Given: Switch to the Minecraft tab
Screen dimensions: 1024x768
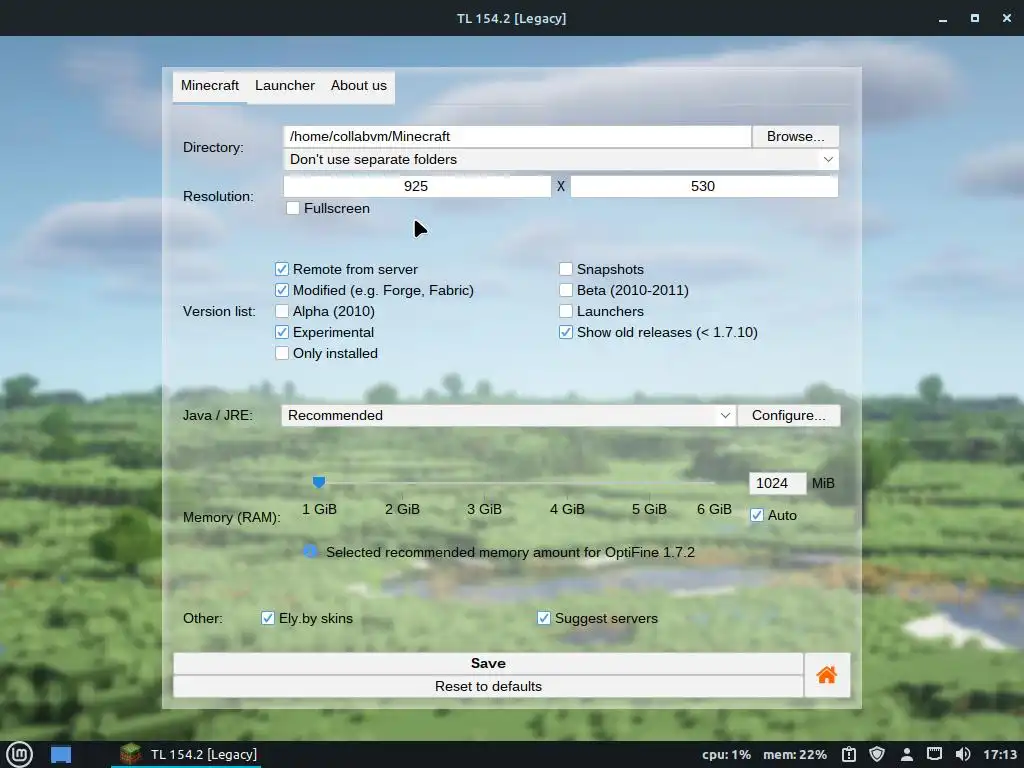Looking at the screenshot, I should [210, 86].
